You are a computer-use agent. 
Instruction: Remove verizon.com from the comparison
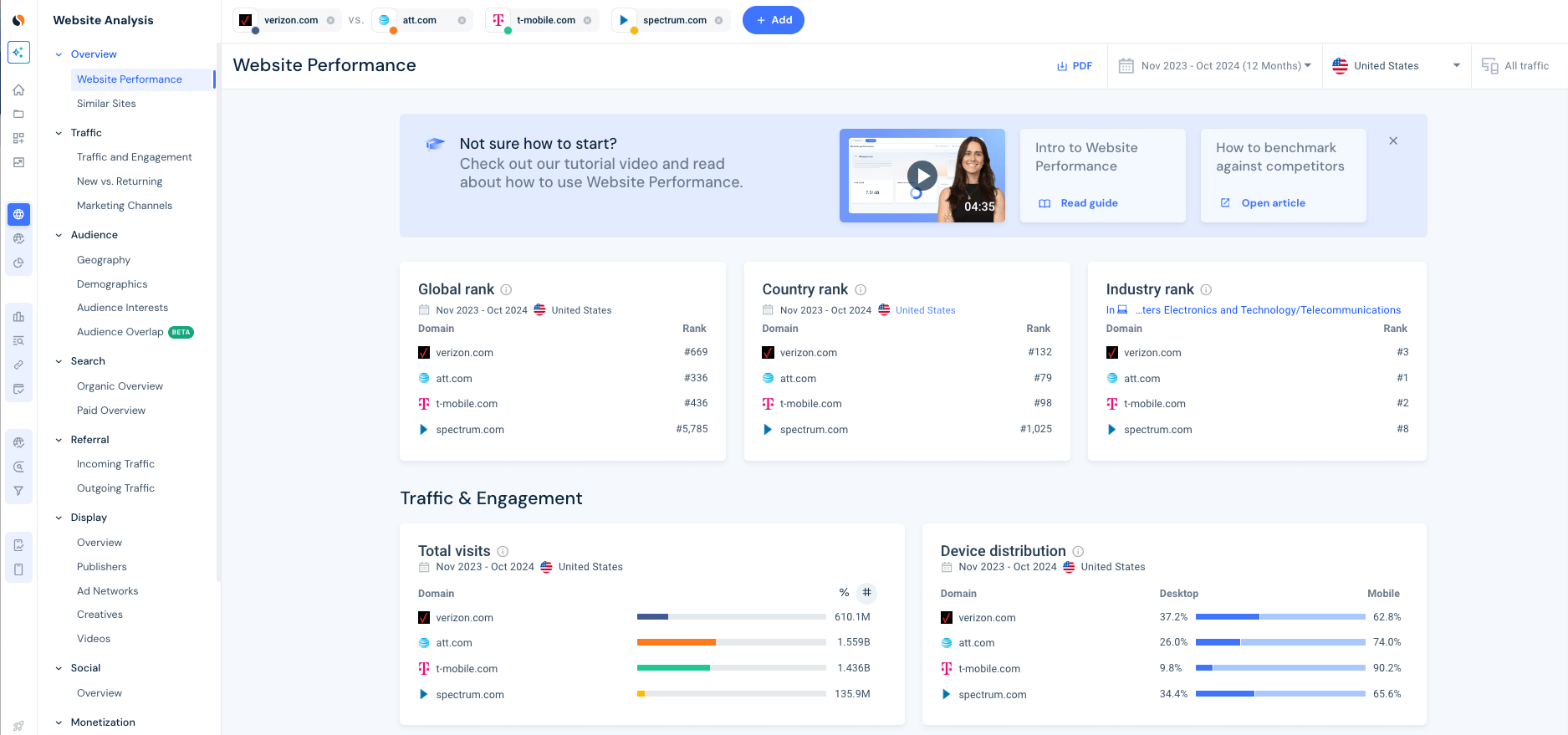coord(330,20)
